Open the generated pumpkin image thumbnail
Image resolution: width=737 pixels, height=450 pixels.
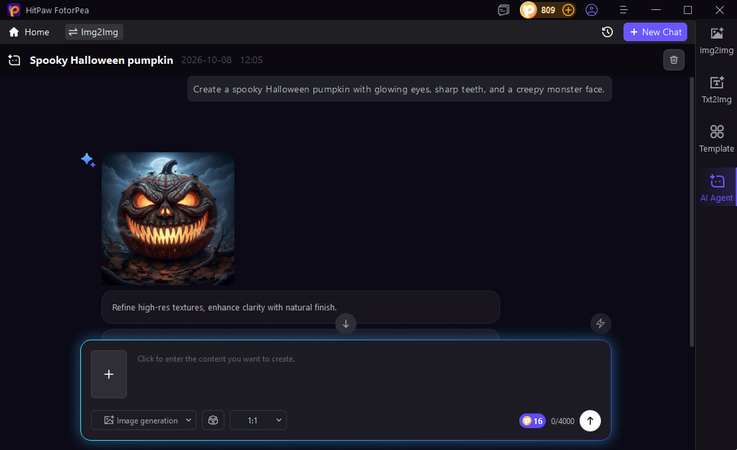[x=168, y=218]
